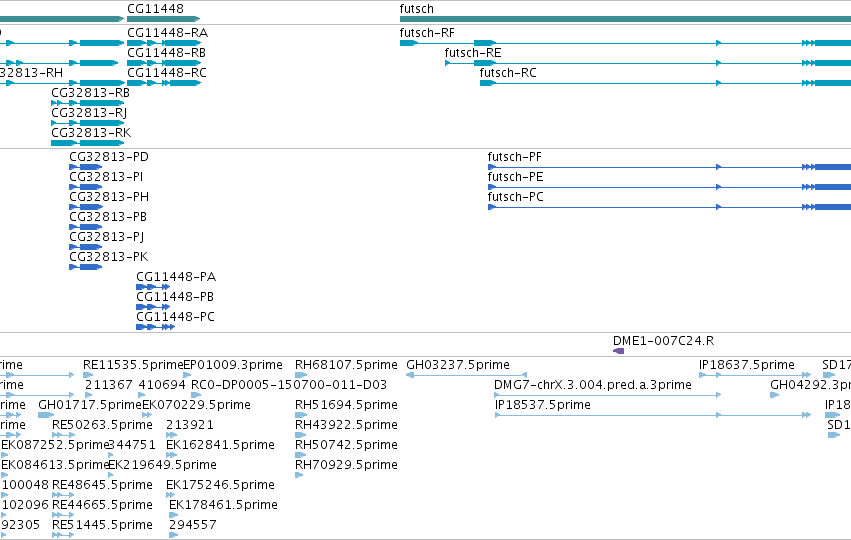
Task: Click the CG11448 gene bar glyph
Action: tap(163, 19)
